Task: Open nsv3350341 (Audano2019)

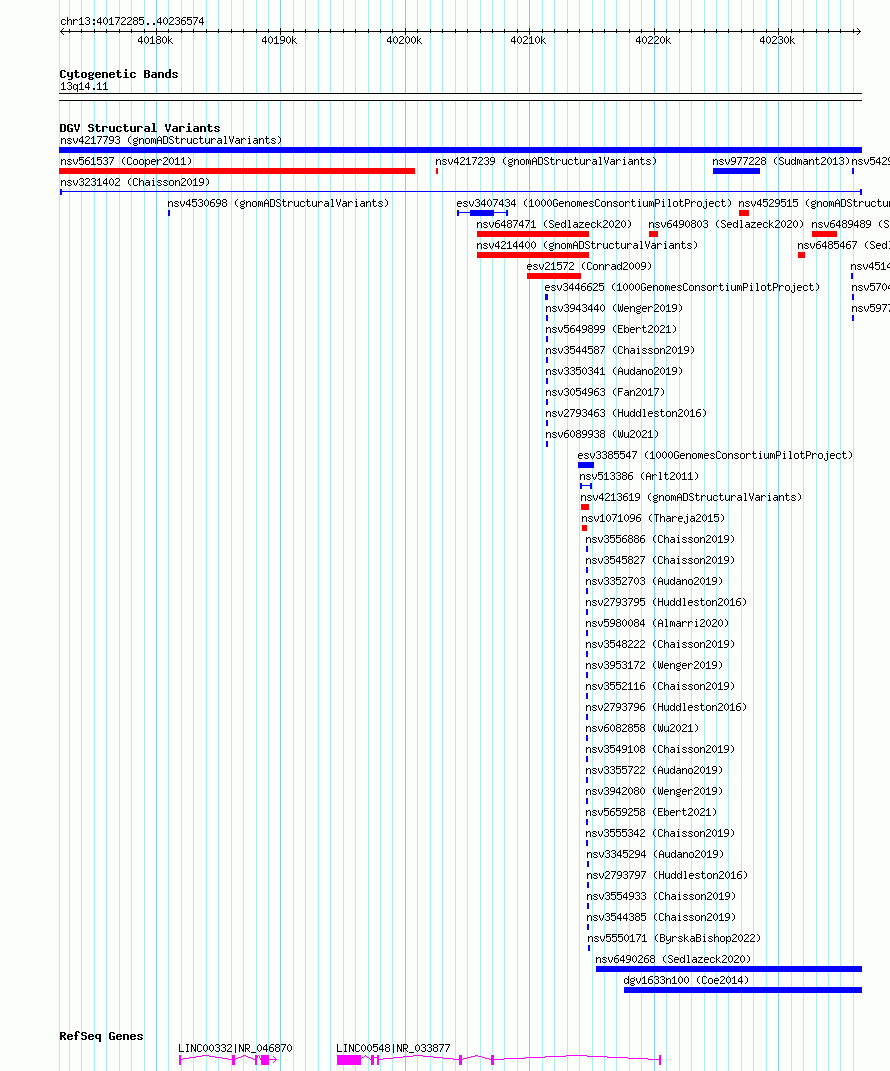Action: (613, 372)
